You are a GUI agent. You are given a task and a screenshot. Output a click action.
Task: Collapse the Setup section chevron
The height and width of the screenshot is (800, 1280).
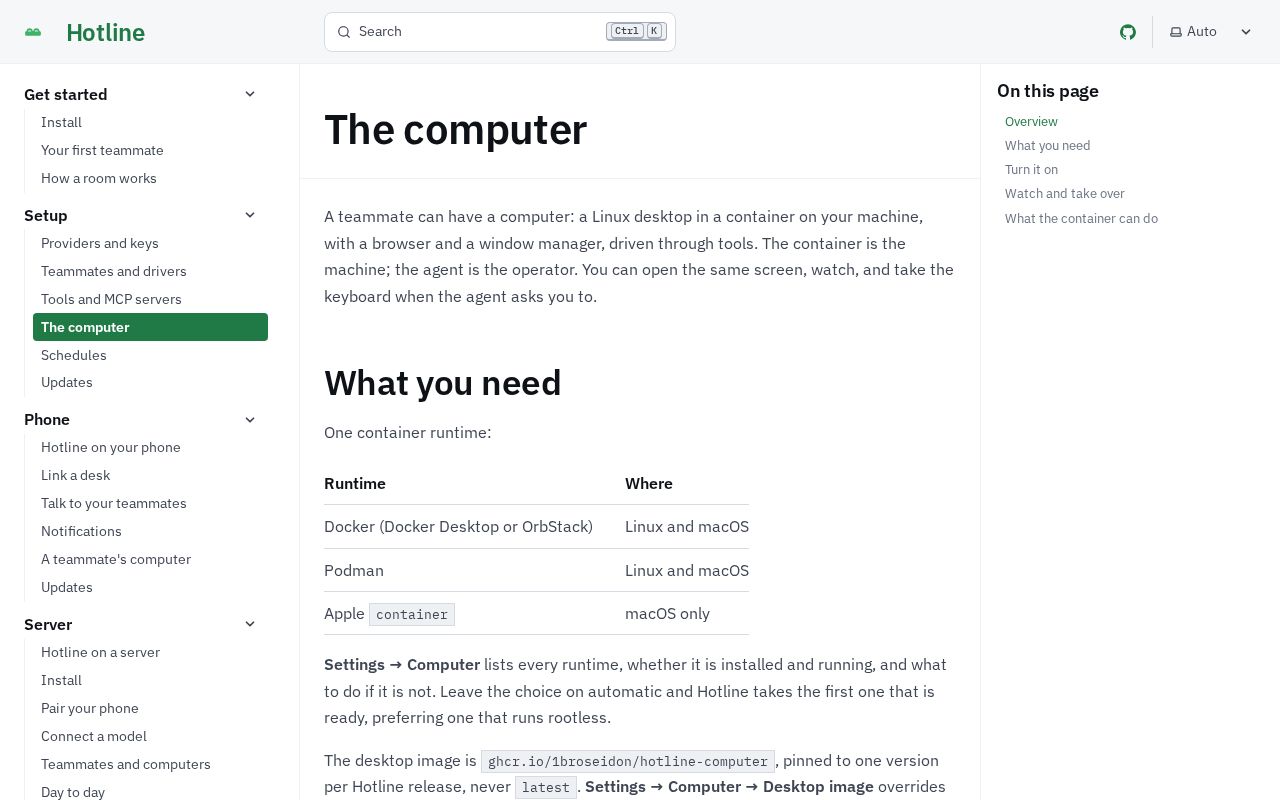pyautogui.click(x=250, y=215)
